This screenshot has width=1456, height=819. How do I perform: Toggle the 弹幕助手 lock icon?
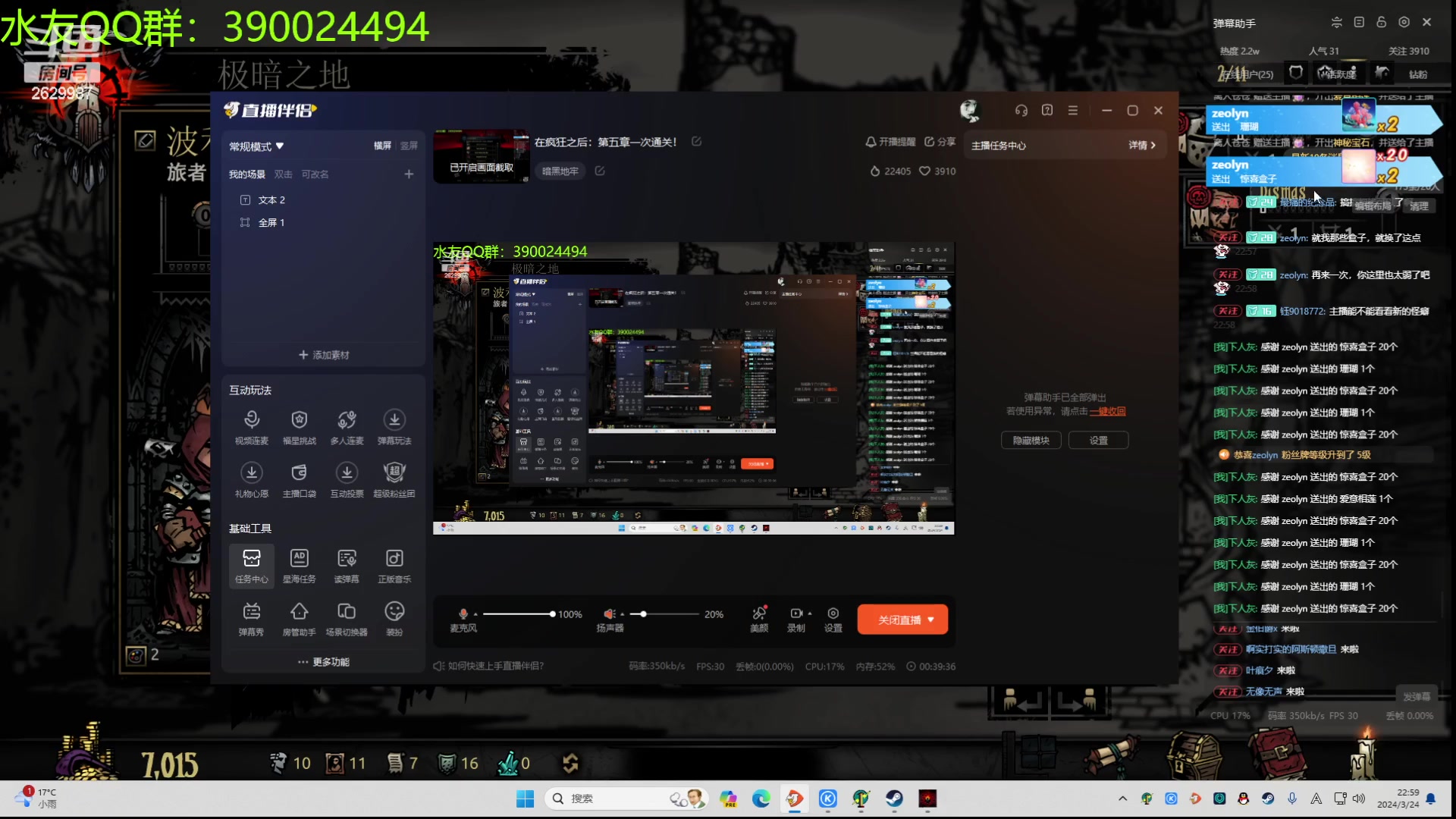pos(1381,23)
